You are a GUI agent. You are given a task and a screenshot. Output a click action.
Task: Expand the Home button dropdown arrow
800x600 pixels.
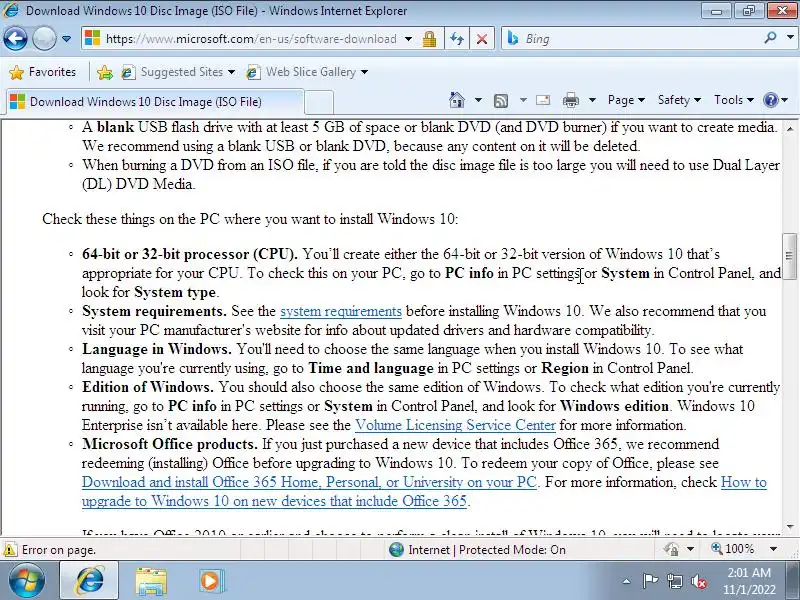[478, 100]
